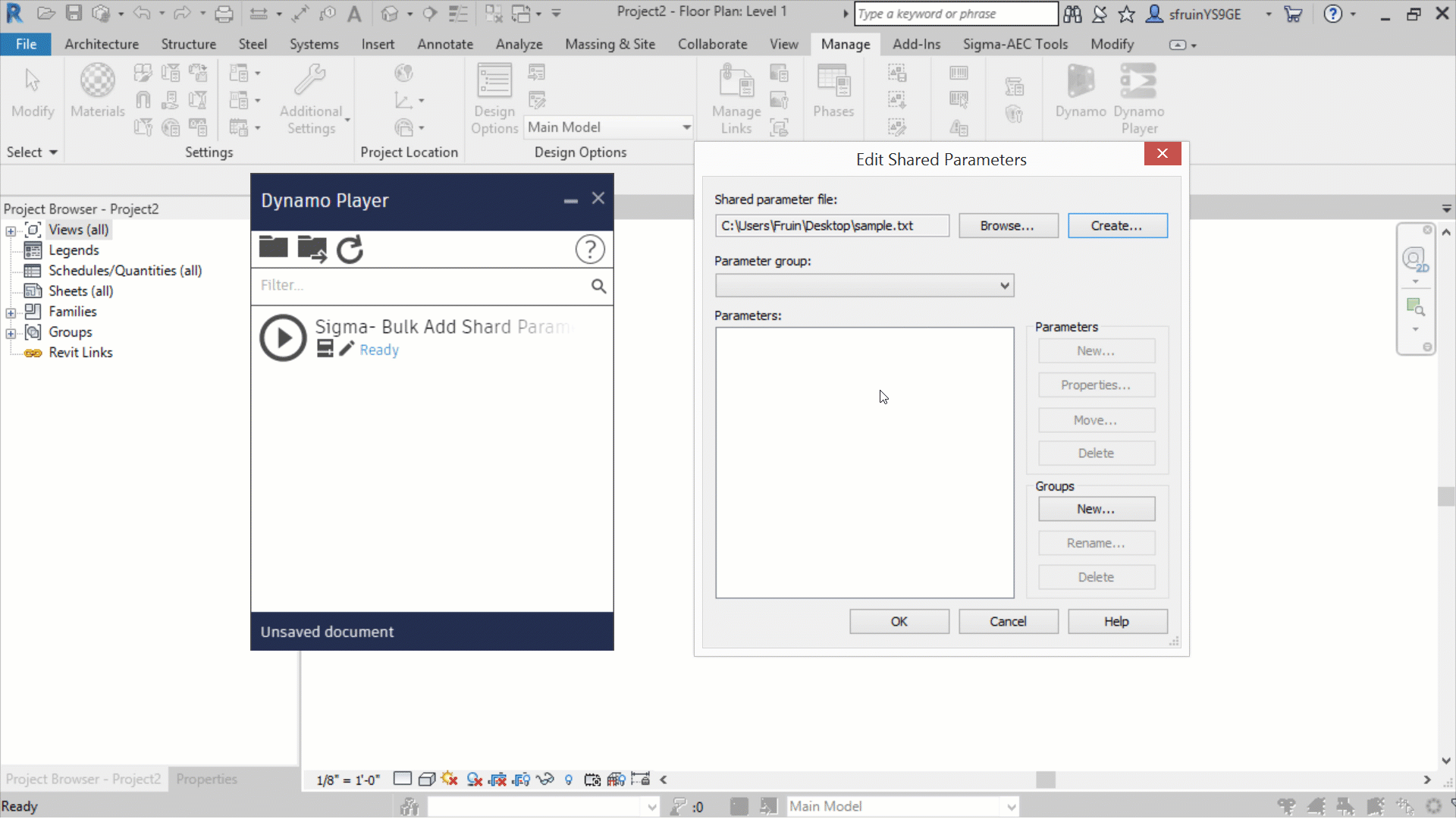The width and height of the screenshot is (1456, 819).
Task: Click the view scale 1/8" = 1'-0"
Action: point(348,780)
